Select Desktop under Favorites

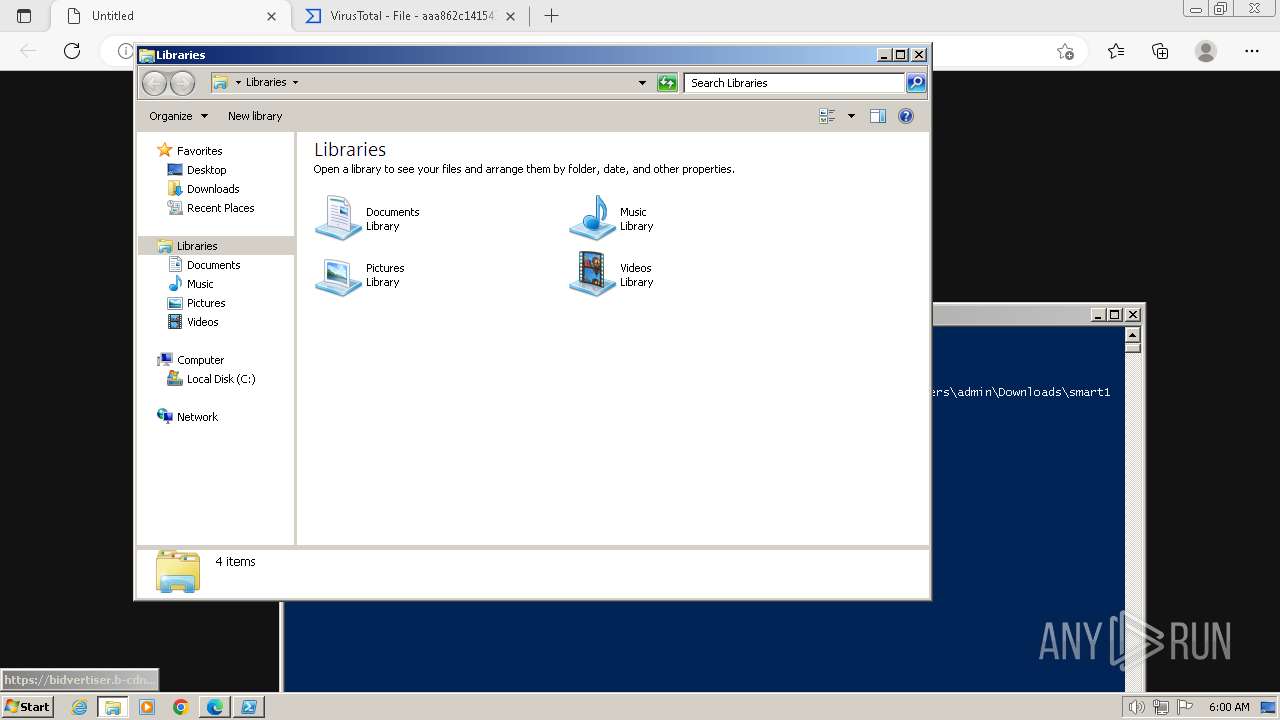[206, 170]
